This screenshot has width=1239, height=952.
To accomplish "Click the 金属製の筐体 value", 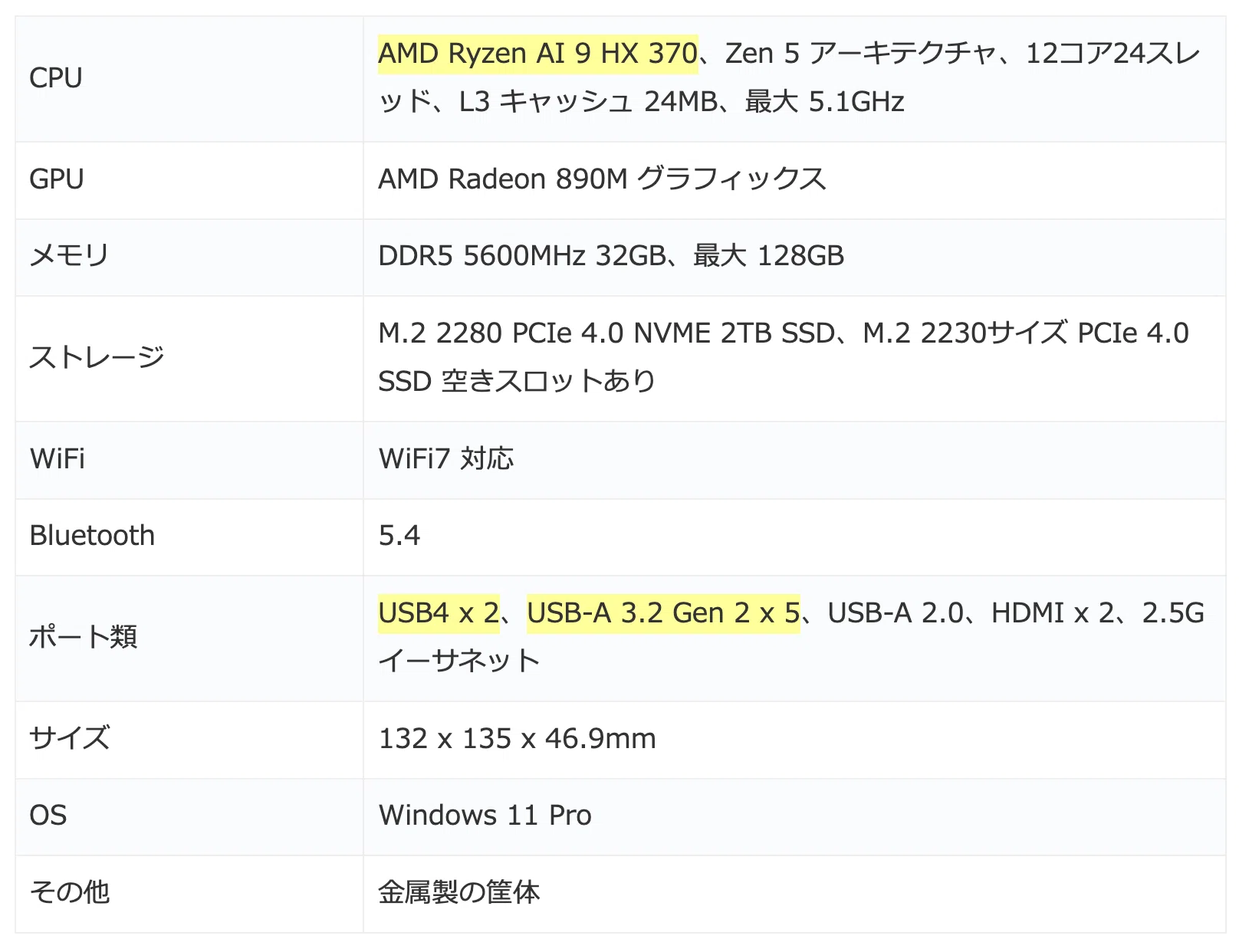I will click(x=459, y=891).
